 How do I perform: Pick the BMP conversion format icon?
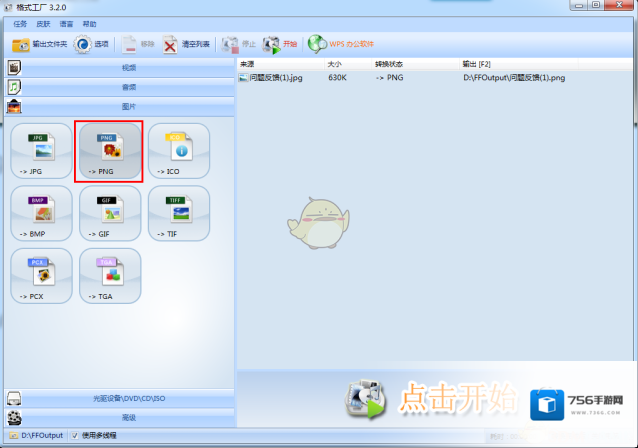40,213
